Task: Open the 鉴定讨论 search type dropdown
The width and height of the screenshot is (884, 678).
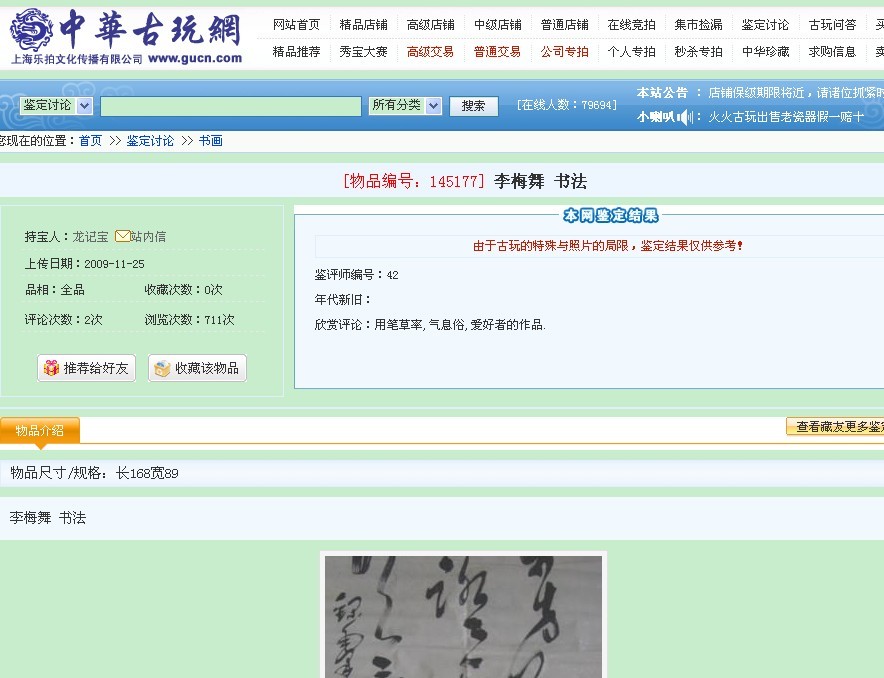Action: [x=56, y=106]
